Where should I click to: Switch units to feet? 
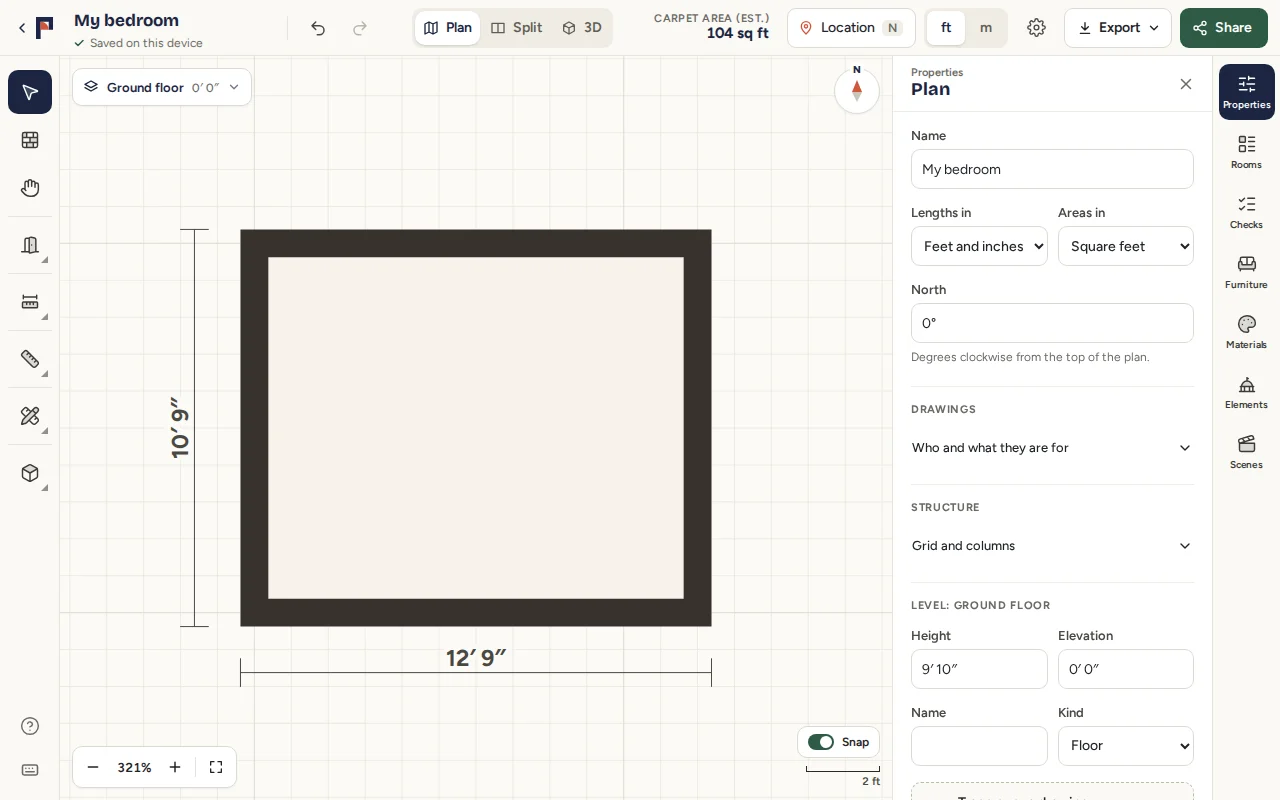[946, 28]
